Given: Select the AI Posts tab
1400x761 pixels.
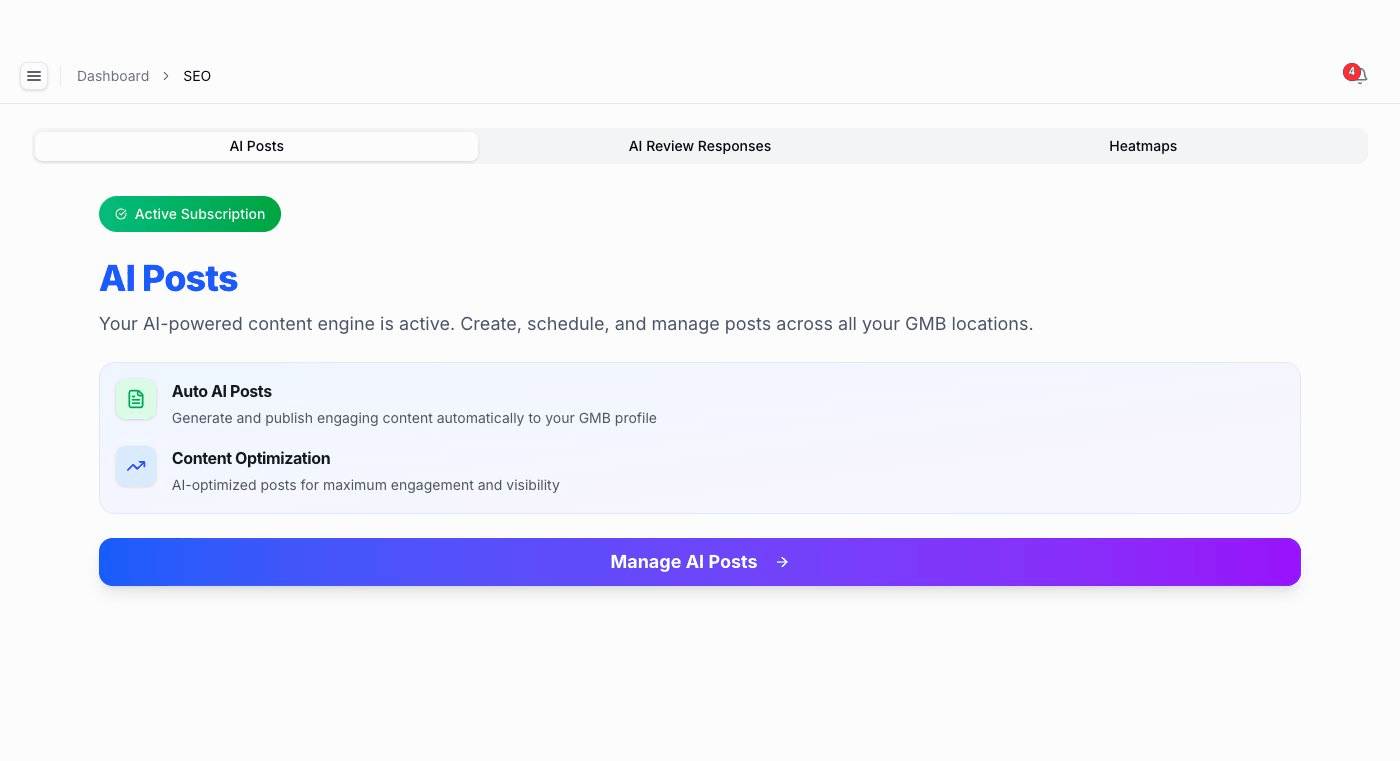Looking at the screenshot, I should [x=256, y=146].
